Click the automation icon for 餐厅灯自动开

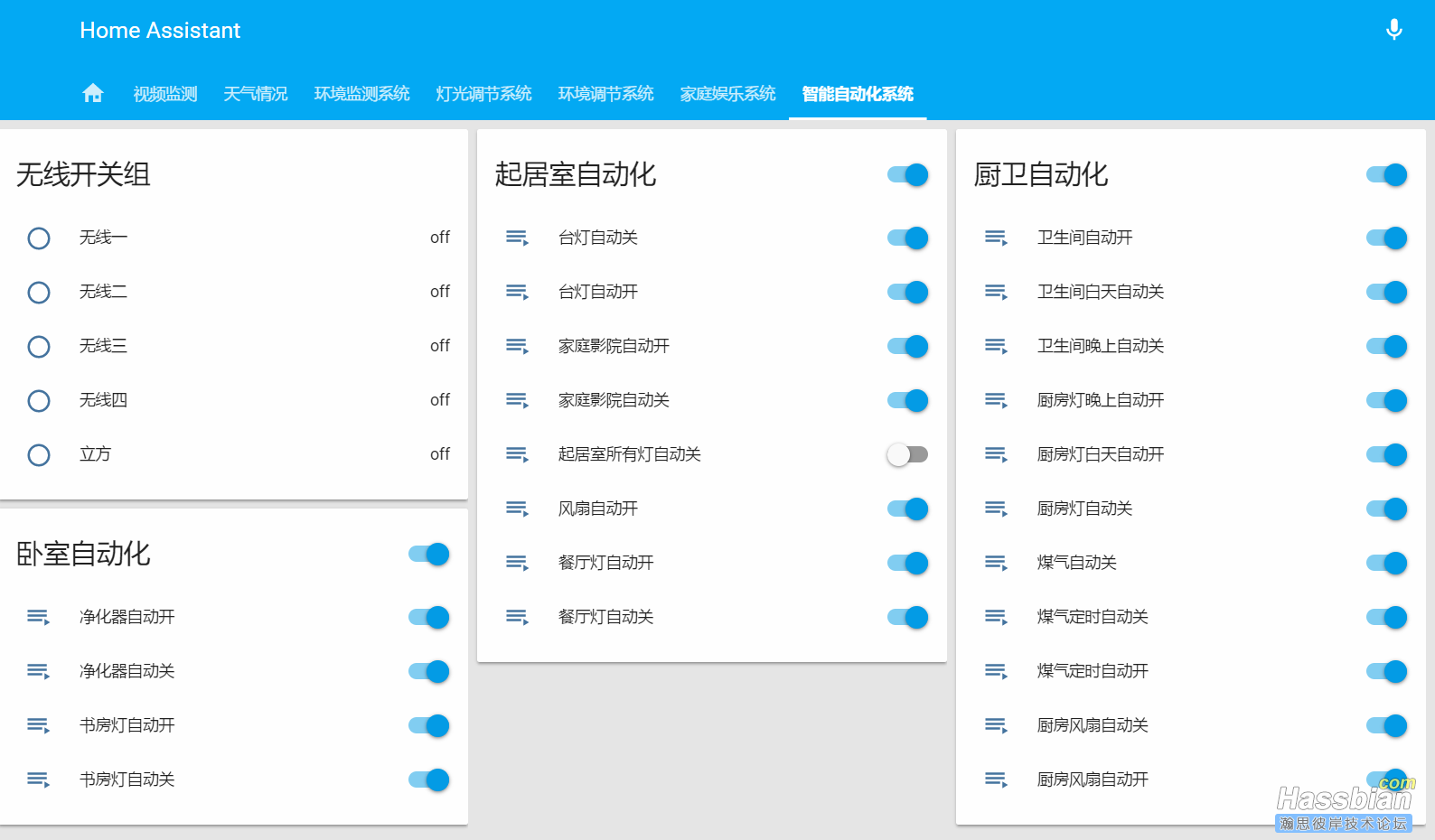[x=518, y=564]
